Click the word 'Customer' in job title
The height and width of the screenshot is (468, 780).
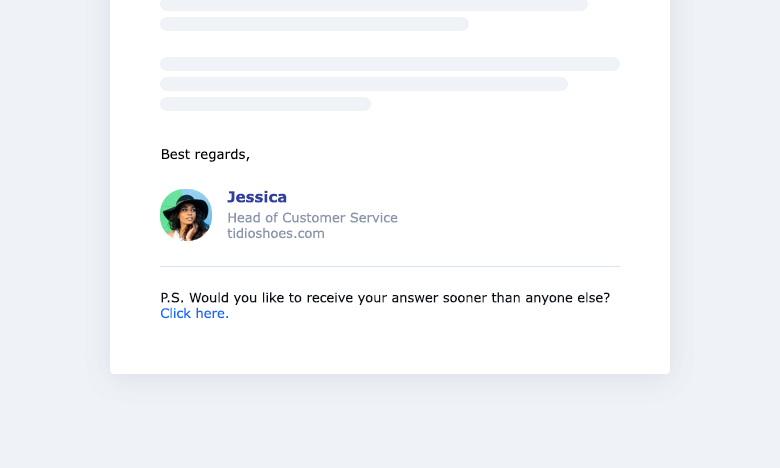[314, 218]
